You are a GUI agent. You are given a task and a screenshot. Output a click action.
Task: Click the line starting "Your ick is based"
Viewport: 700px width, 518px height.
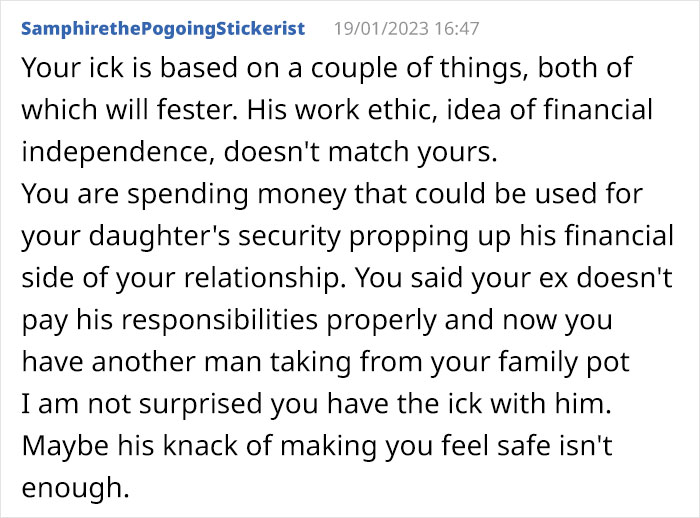326,68
